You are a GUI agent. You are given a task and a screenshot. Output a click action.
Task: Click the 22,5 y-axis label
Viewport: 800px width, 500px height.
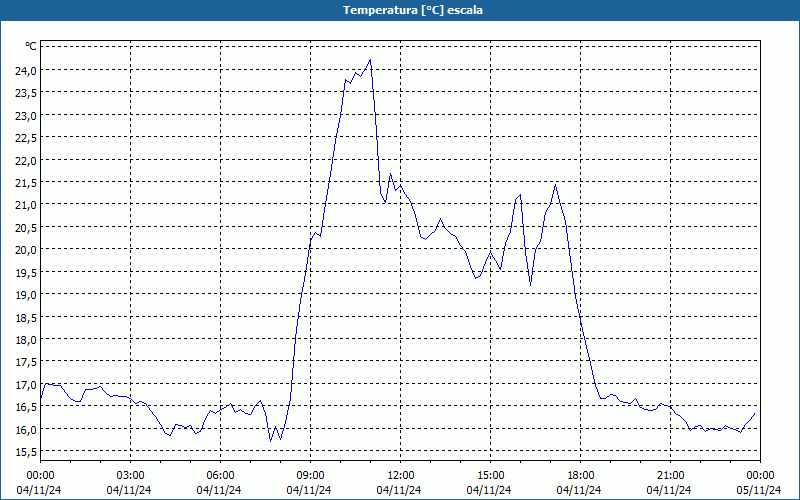[x=26, y=138]
